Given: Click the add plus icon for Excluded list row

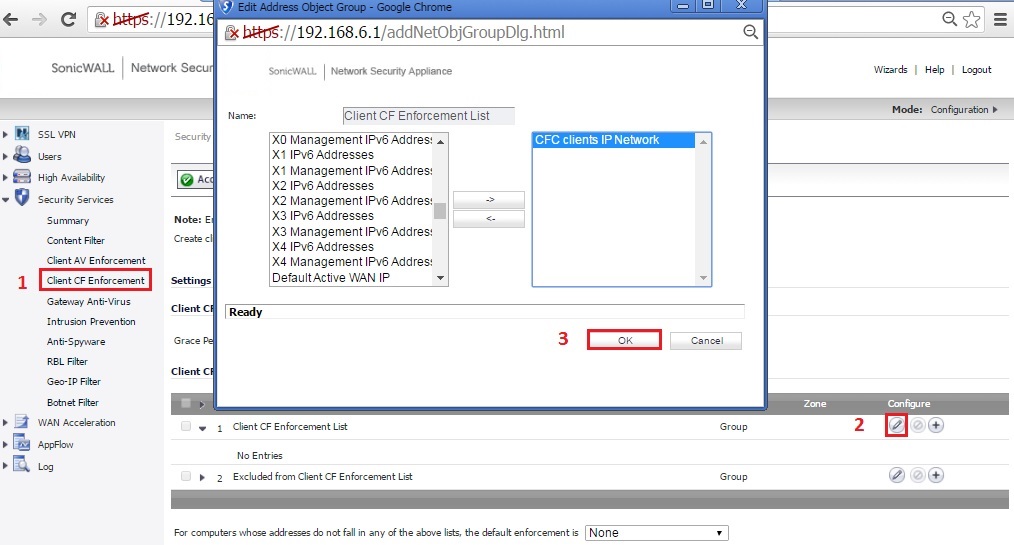Looking at the screenshot, I should coord(936,475).
